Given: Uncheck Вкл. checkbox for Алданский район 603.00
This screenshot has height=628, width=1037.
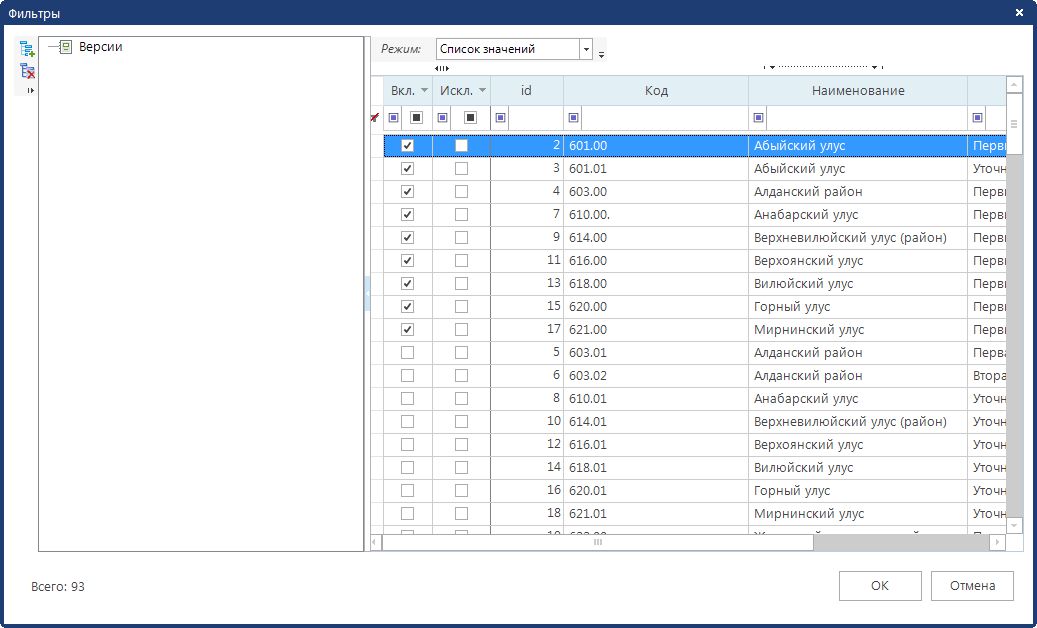Looking at the screenshot, I should click(407, 192).
